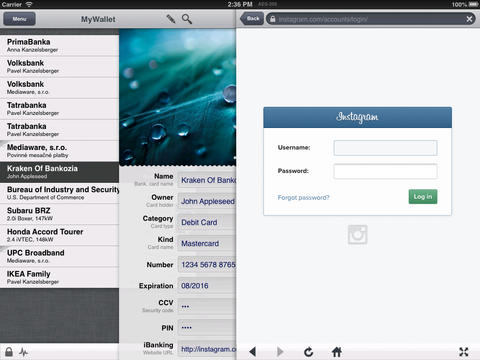Reload the page with the refresh icon
This screenshot has width=480, height=360.
[x=309, y=352]
